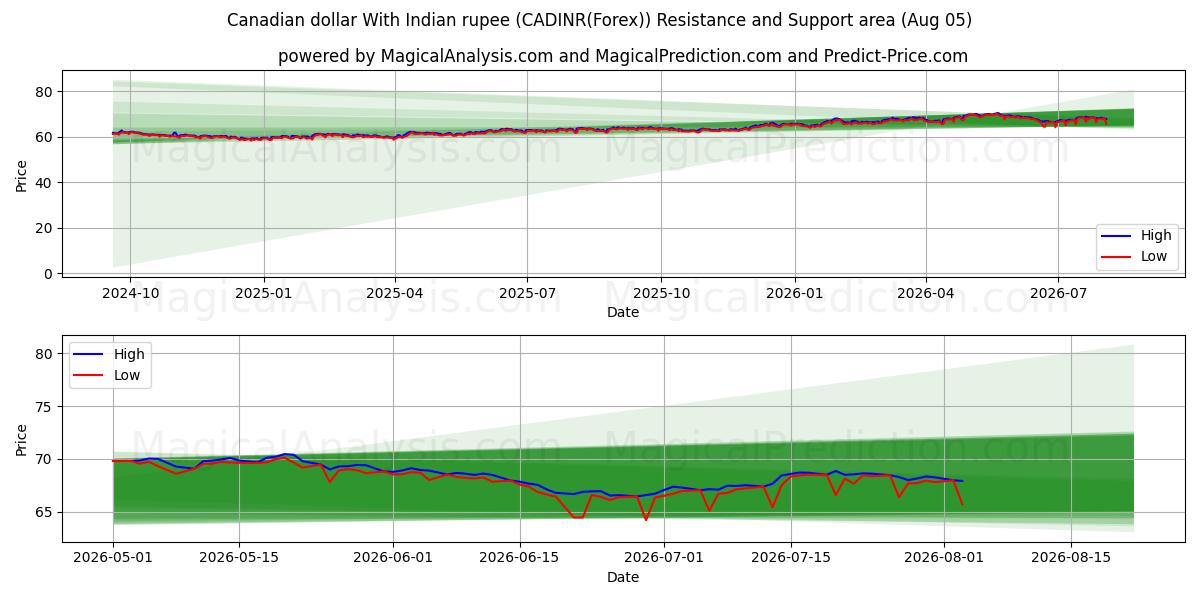Image resolution: width=1200 pixels, height=600 pixels.
Task: Click the price tick 65 on the short-term chart
Action: point(45,513)
